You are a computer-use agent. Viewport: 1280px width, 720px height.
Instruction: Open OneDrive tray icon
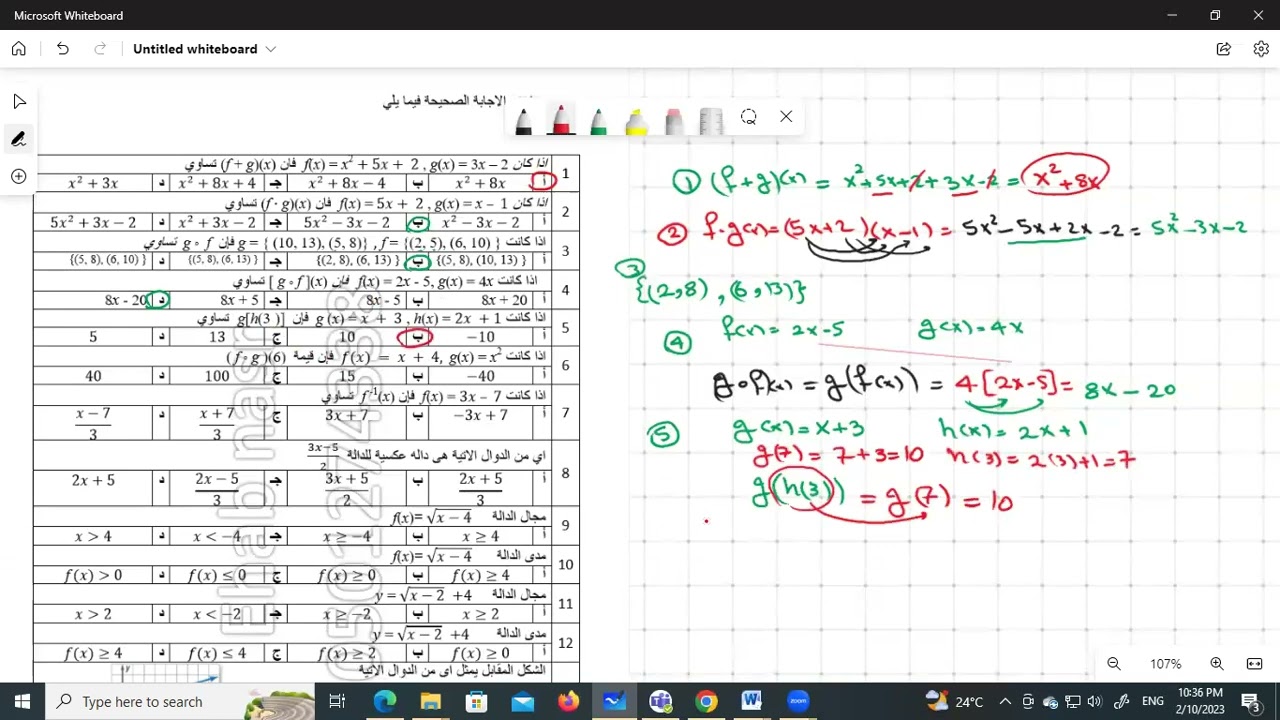(1051, 701)
